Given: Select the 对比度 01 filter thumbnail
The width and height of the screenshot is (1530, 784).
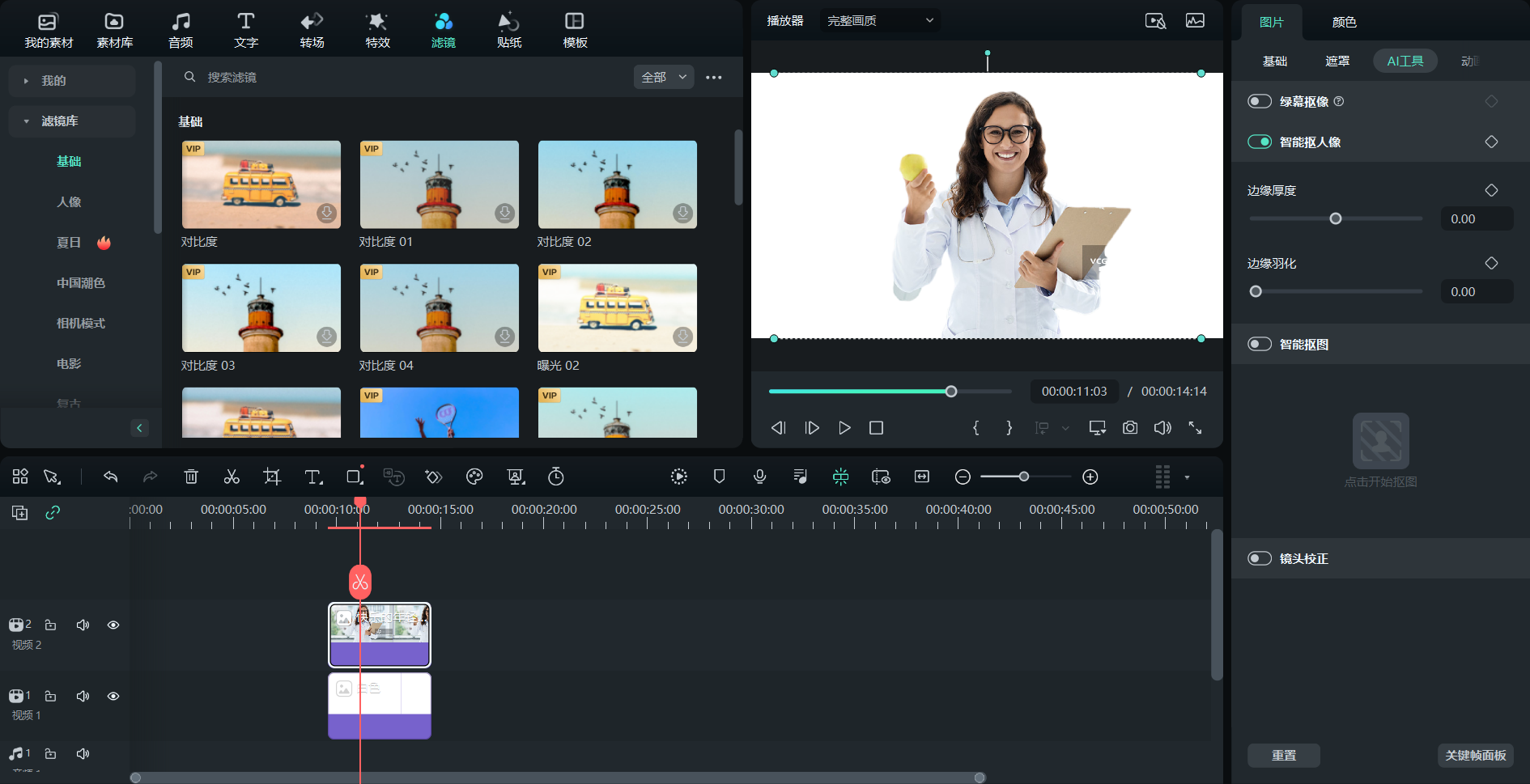Looking at the screenshot, I should coord(439,184).
